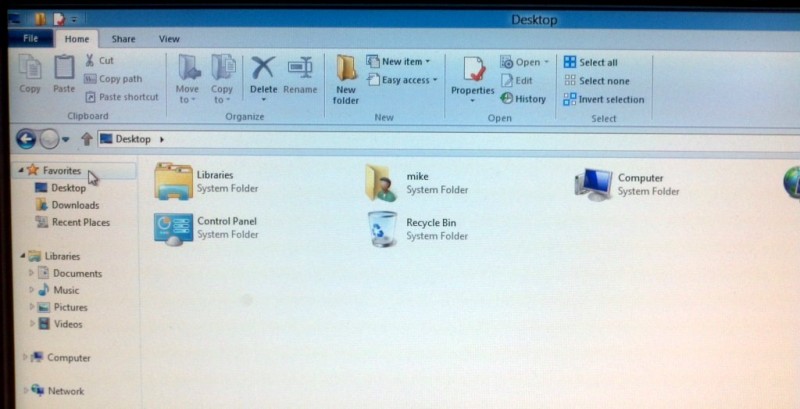Open the View ribbon tab
Screen dimensions: 800x409
click(169, 39)
